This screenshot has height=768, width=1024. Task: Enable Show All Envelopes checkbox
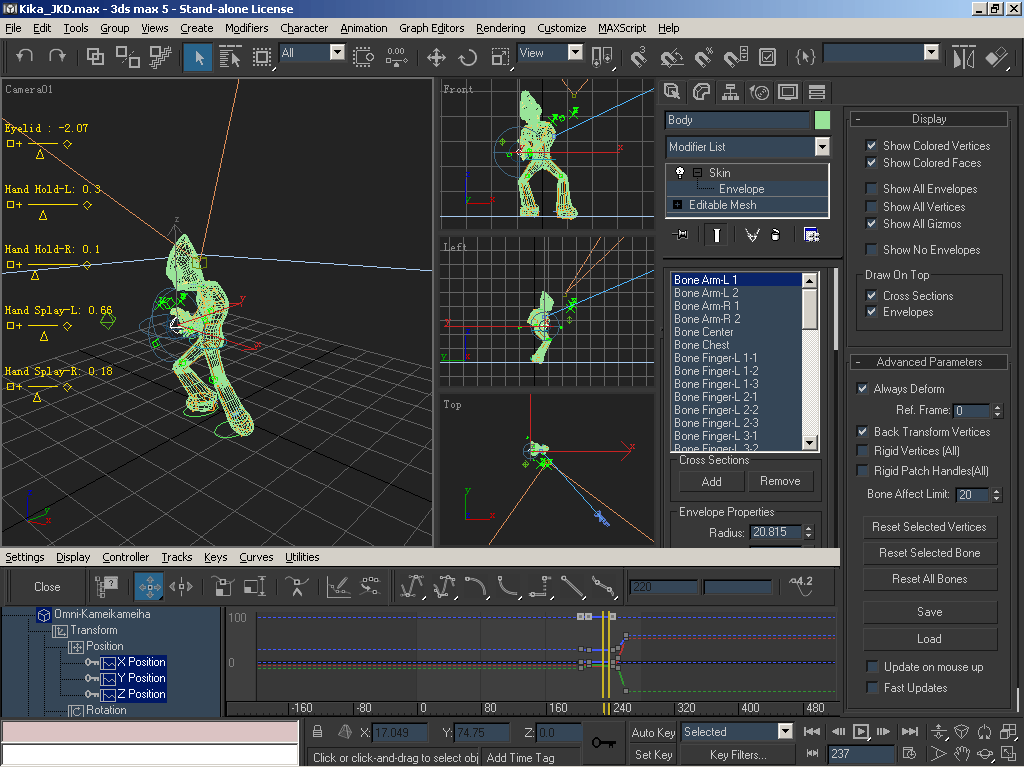(x=871, y=189)
